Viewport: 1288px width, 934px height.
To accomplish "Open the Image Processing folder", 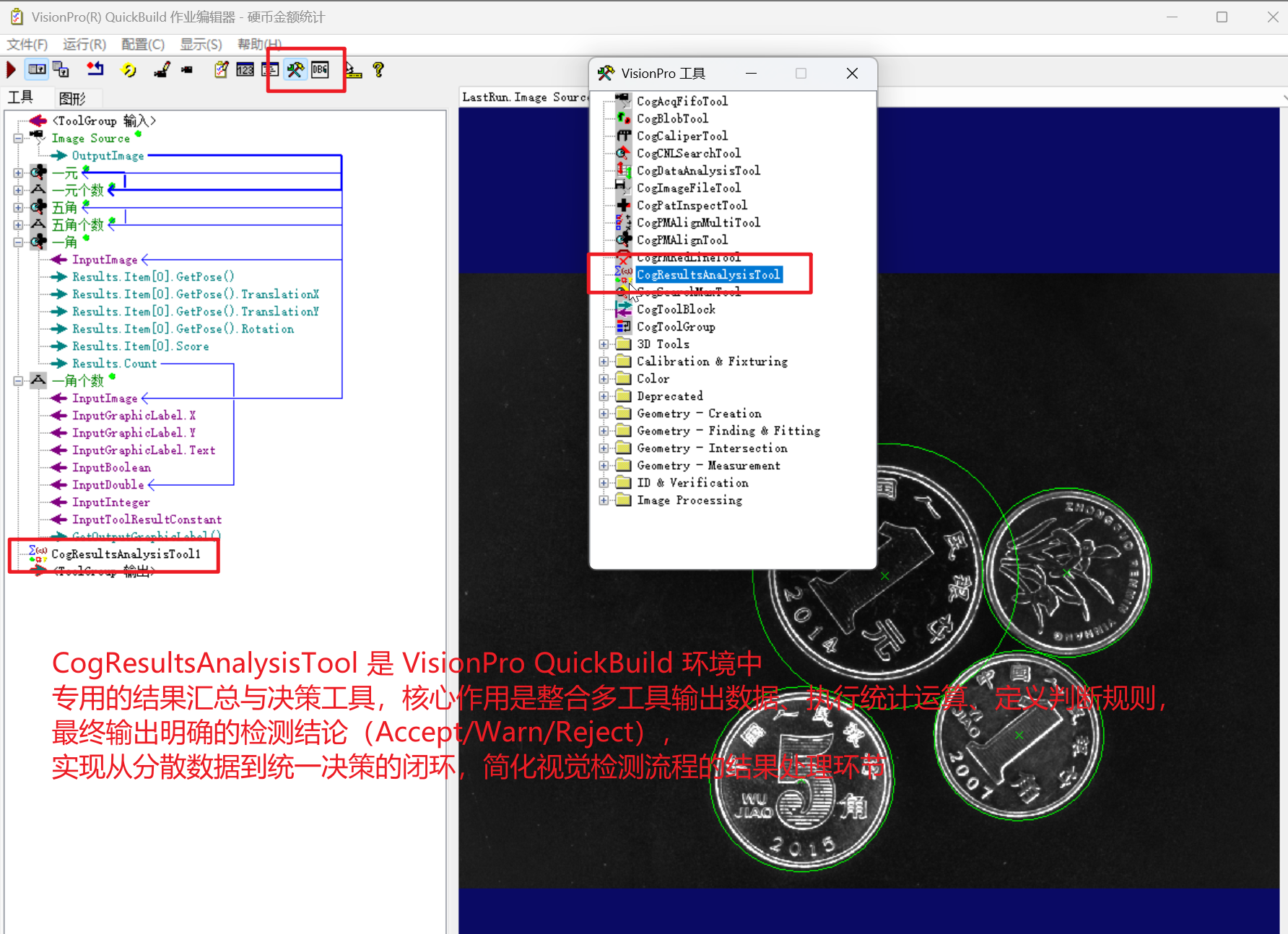I will pyautogui.click(x=689, y=499).
